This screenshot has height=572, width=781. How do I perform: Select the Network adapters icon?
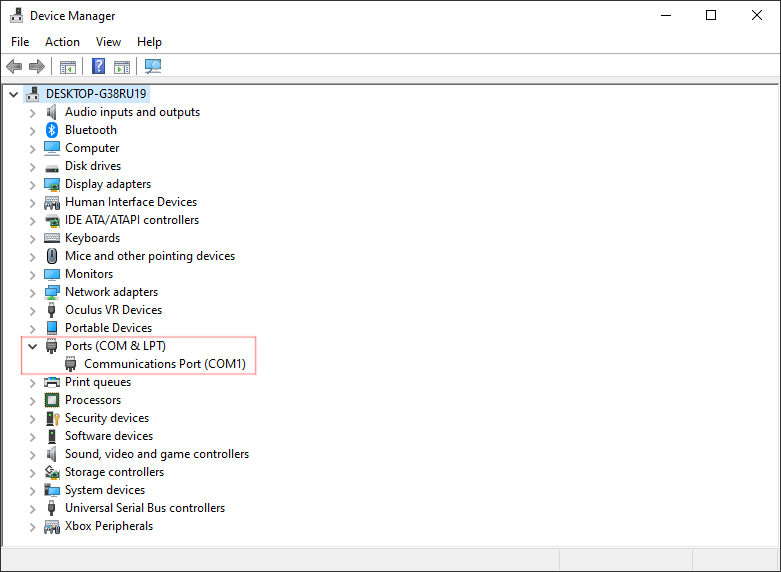pyautogui.click(x=52, y=292)
